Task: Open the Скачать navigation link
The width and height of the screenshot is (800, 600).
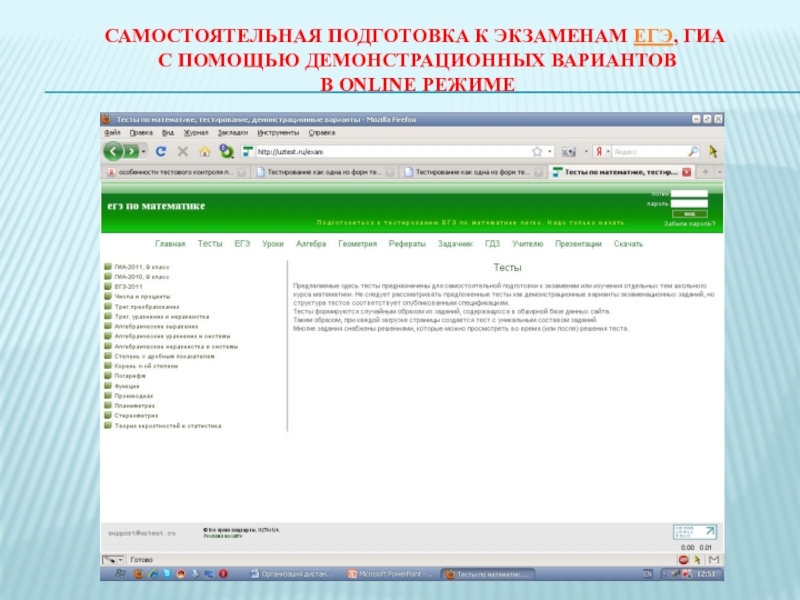Action: pyautogui.click(x=628, y=244)
